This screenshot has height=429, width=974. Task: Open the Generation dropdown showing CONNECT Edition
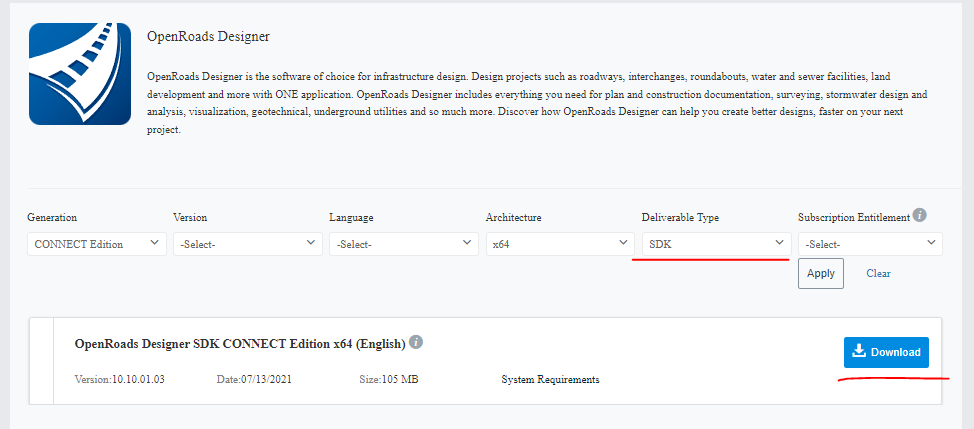[x=97, y=244]
